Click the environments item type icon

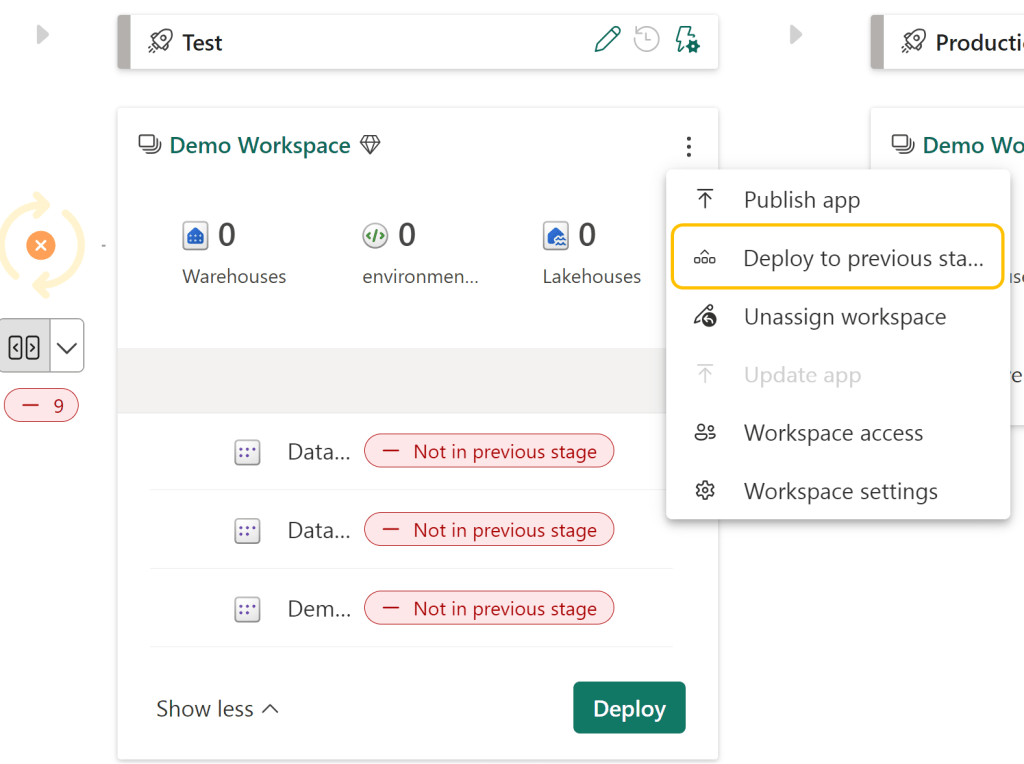click(x=375, y=236)
